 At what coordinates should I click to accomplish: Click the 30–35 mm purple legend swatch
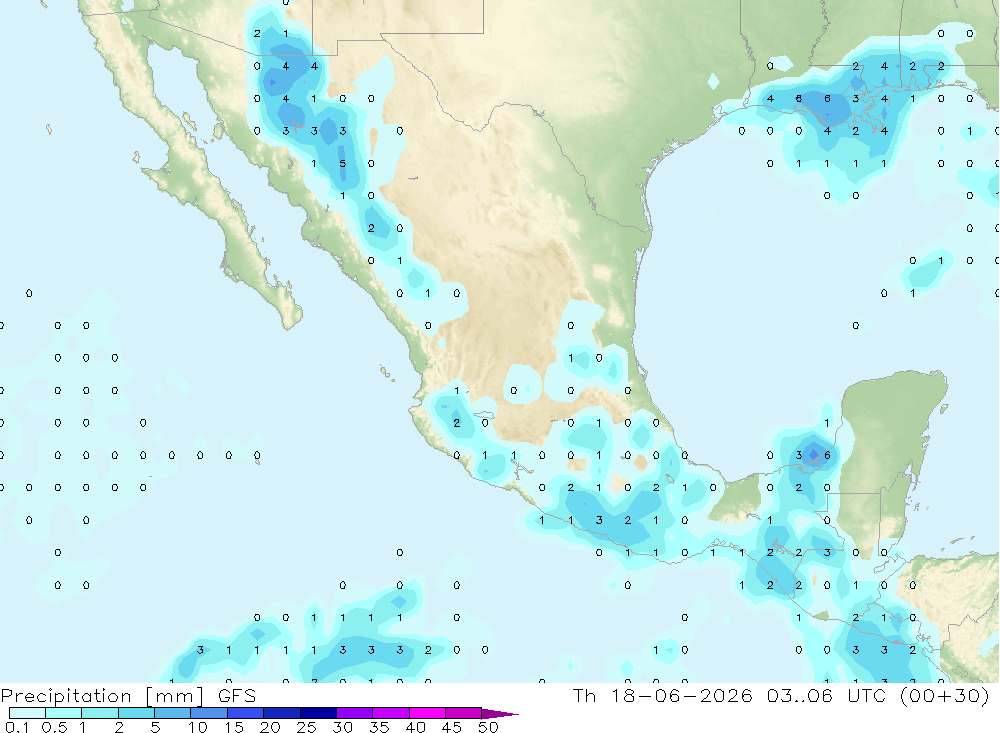[355, 713]
